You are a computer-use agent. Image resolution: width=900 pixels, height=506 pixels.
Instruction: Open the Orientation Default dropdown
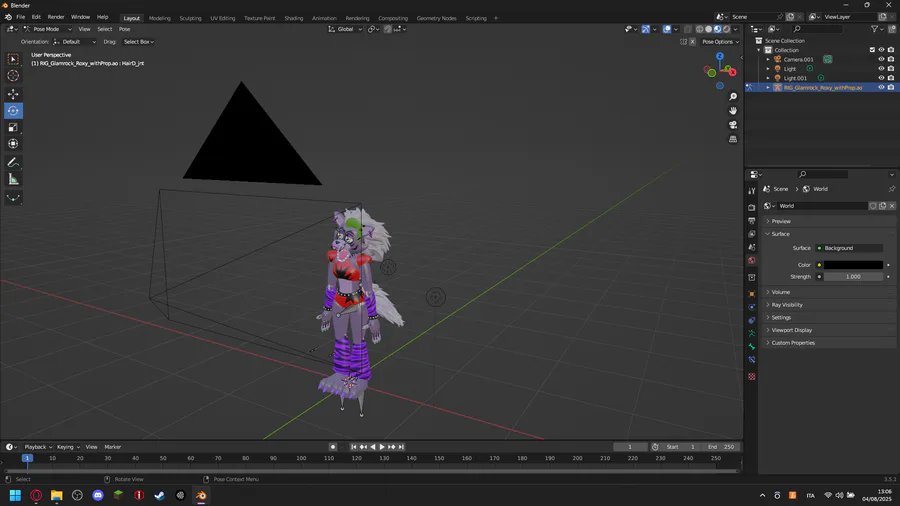point(75,42)
